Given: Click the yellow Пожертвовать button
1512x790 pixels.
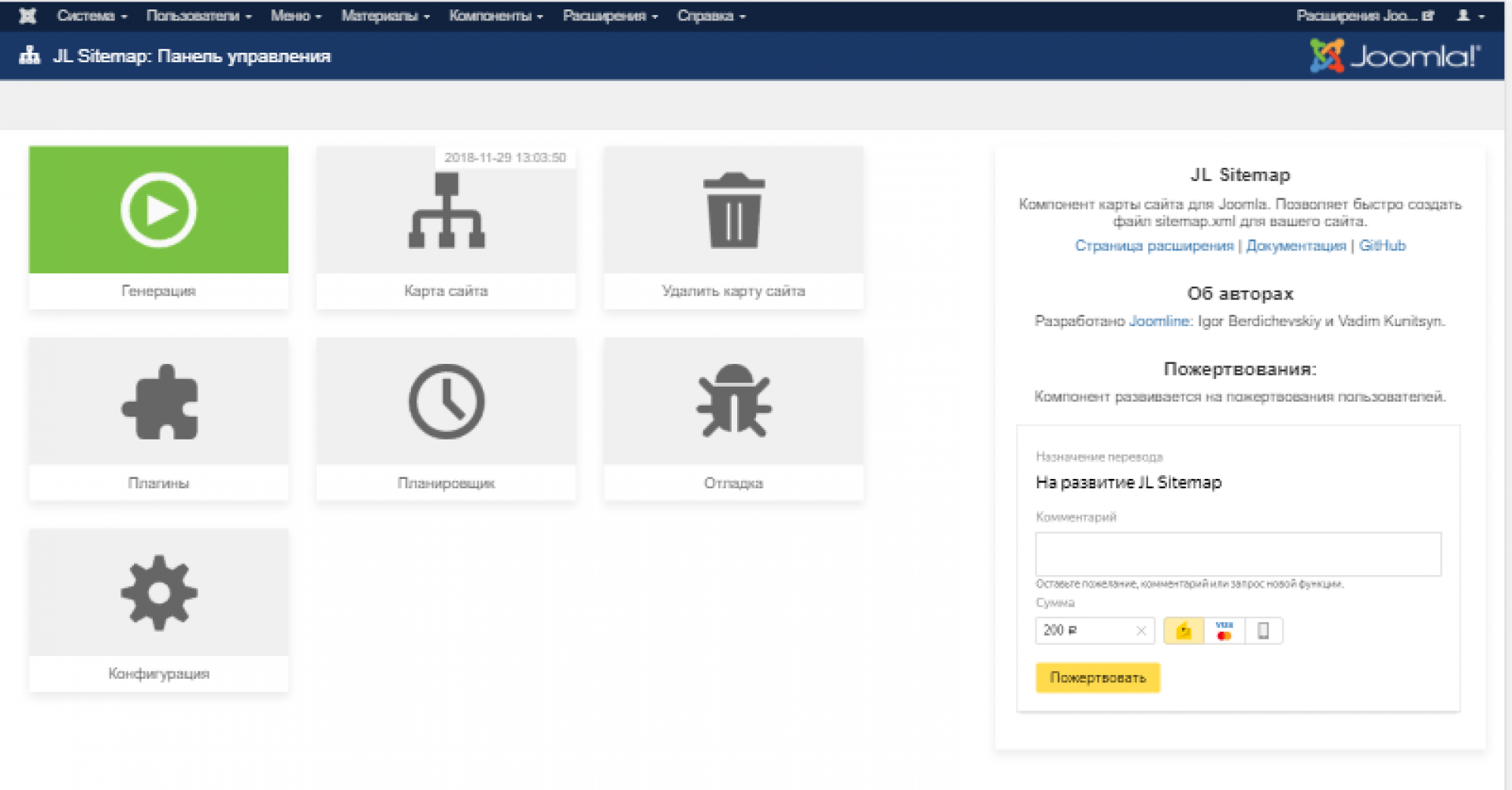Looking at the screenshot, I should (1098, 677).
